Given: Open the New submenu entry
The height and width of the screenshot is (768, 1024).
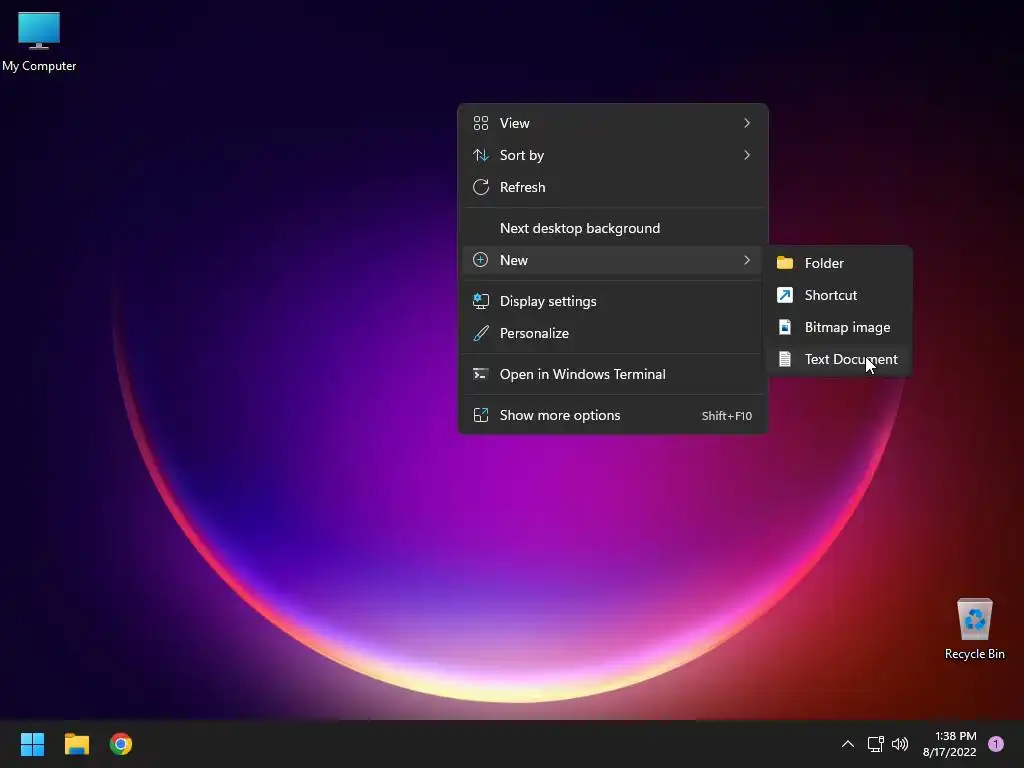Looking at the screenshot, I should point(613,260).
